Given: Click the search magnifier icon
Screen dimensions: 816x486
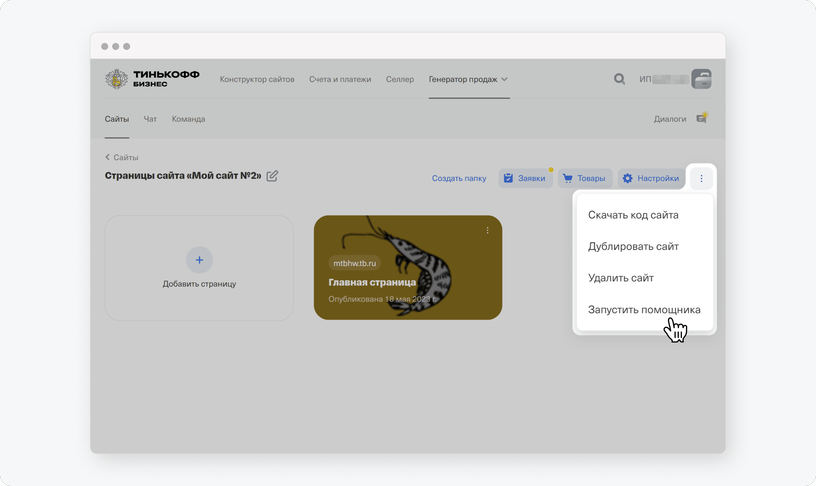Looking at the screenshot, I should click(619, 79).
